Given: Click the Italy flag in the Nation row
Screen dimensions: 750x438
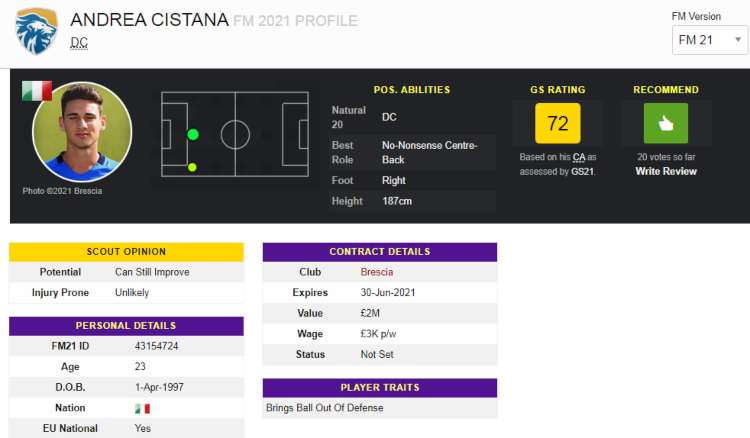Looking at the screenshot, I should pyautogui.click(x=142, y=408).
